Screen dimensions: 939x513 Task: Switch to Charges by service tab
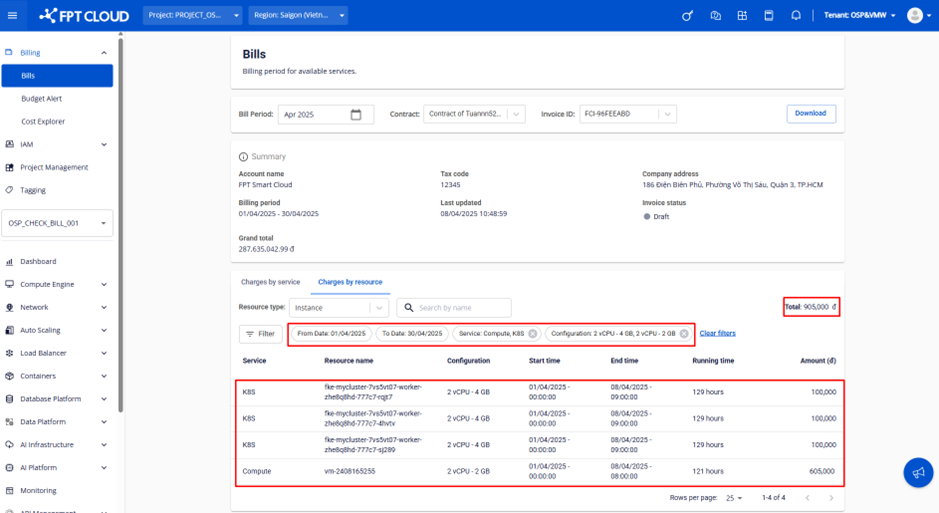(x=270, y=282)
